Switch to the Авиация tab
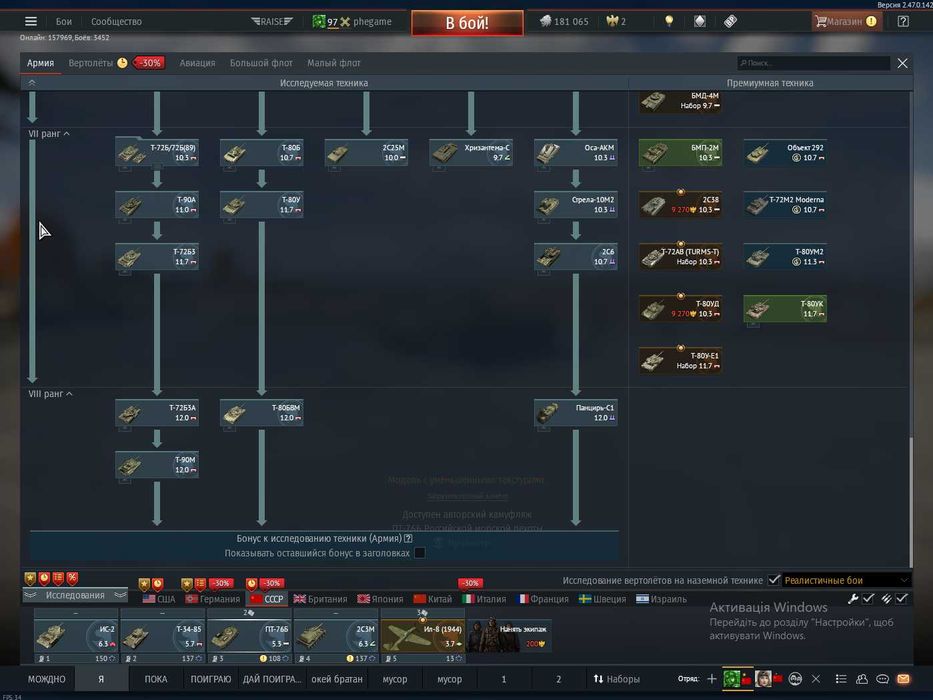The width and height of the screenshot is (933, 700). point(197,63)
